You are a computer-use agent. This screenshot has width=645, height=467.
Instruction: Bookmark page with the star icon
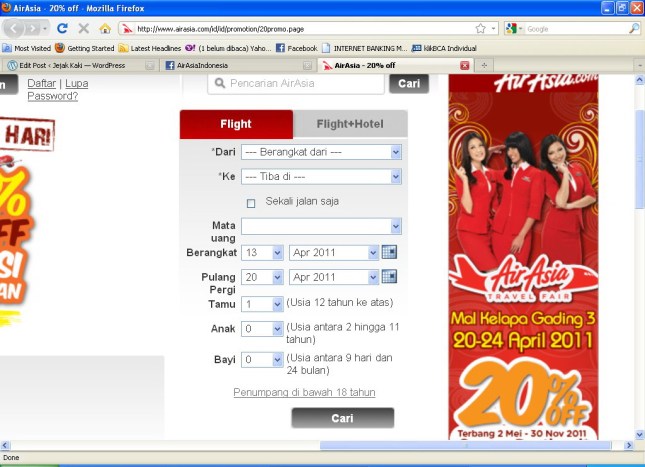pos(481,29)
